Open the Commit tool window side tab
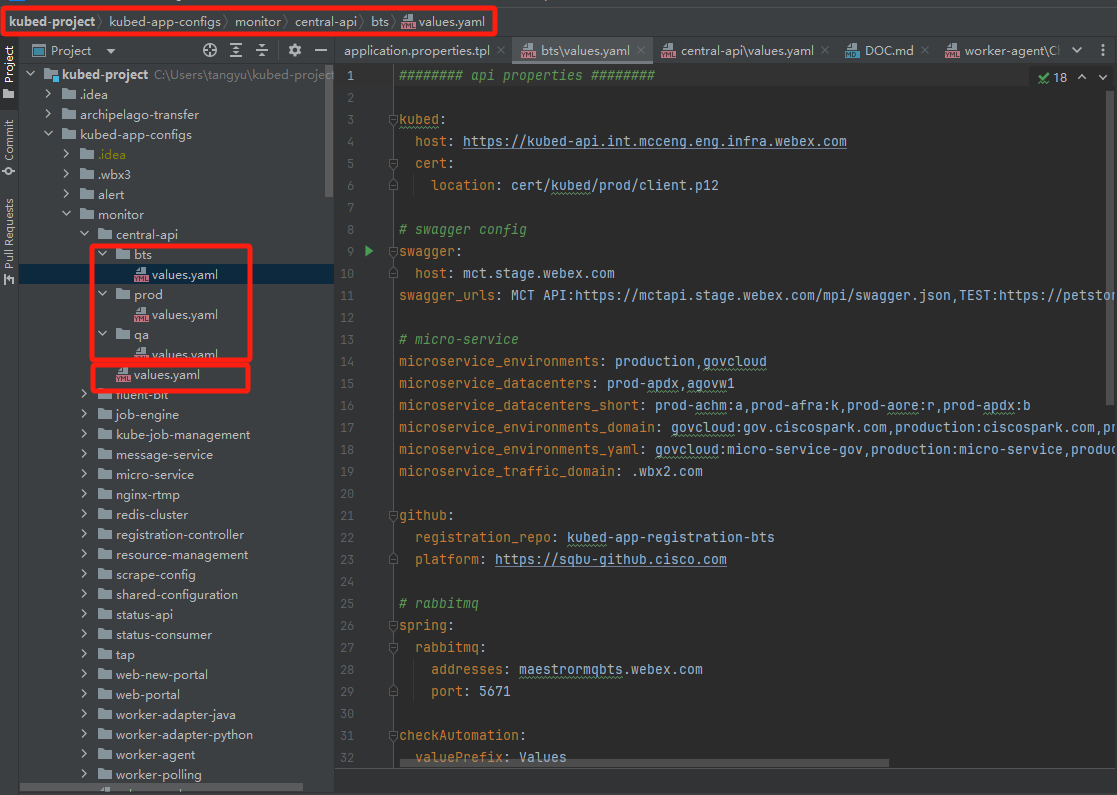This screenshot has height=795, width=1117. coord(9,147)
